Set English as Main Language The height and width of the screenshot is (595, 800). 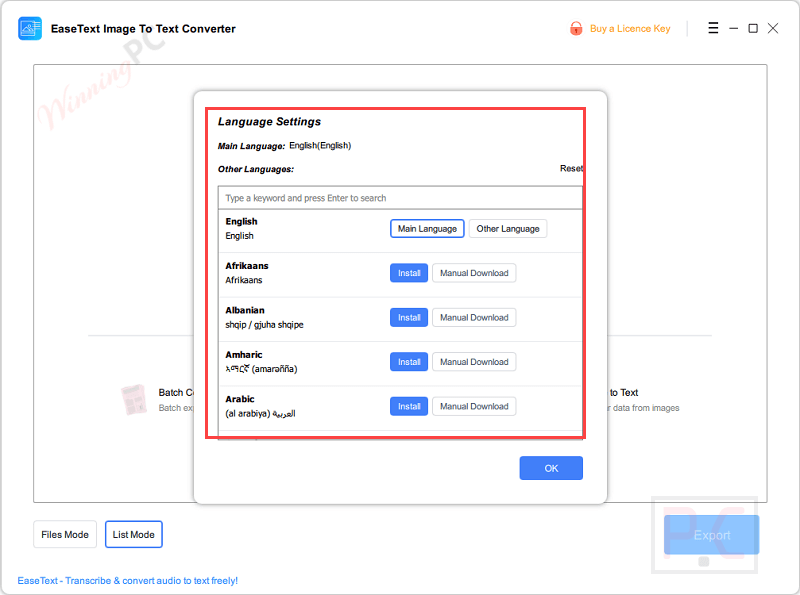(427, 228)
